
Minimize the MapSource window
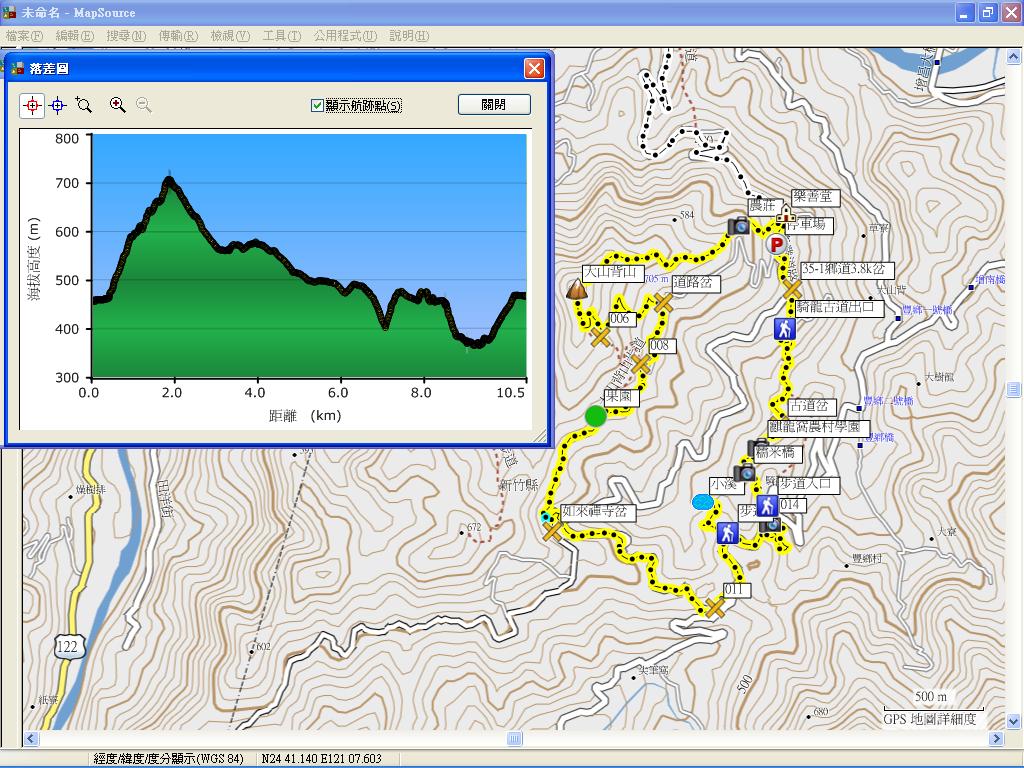pos(965,12)
